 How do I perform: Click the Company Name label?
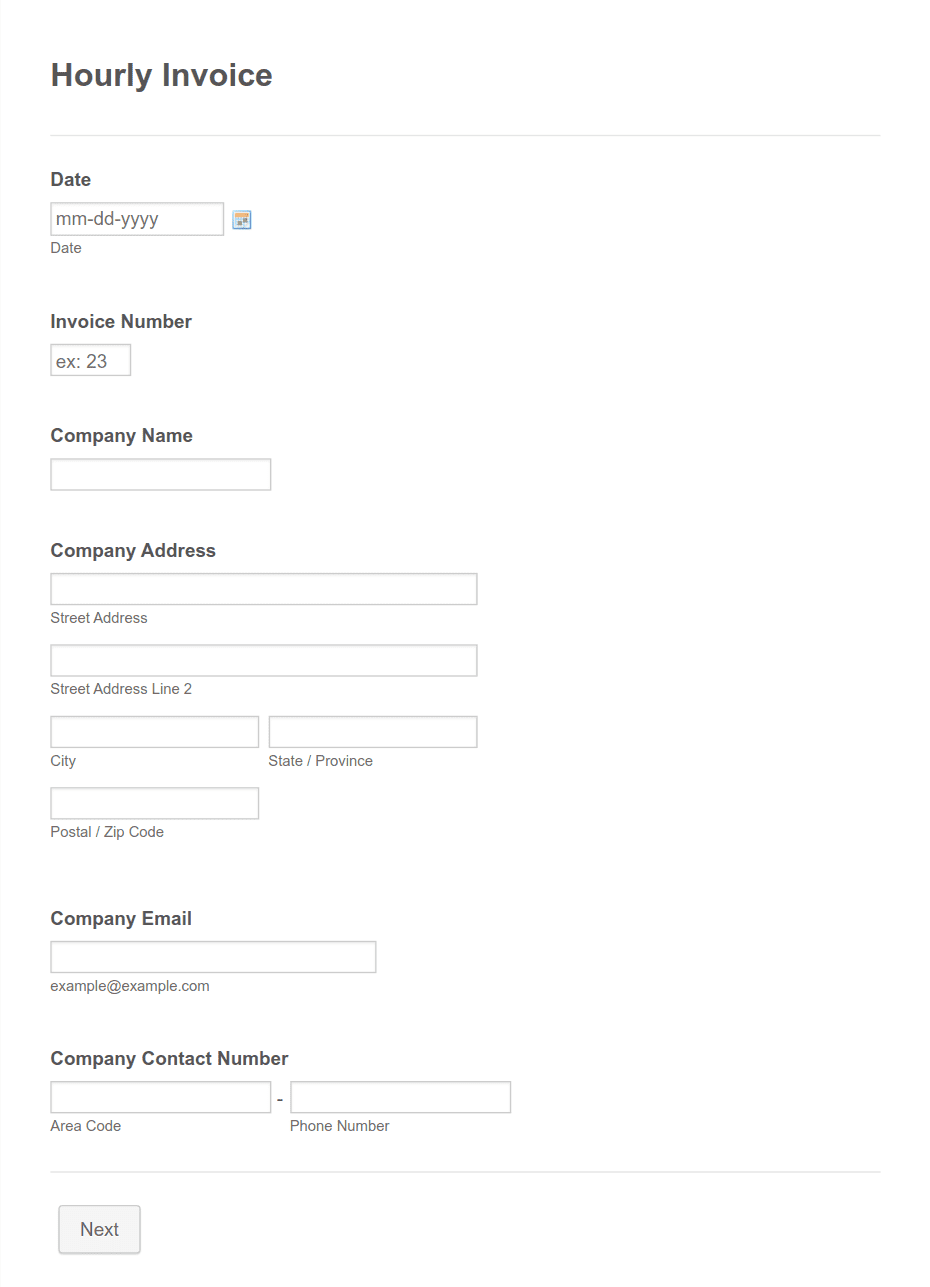click(121, 436)
